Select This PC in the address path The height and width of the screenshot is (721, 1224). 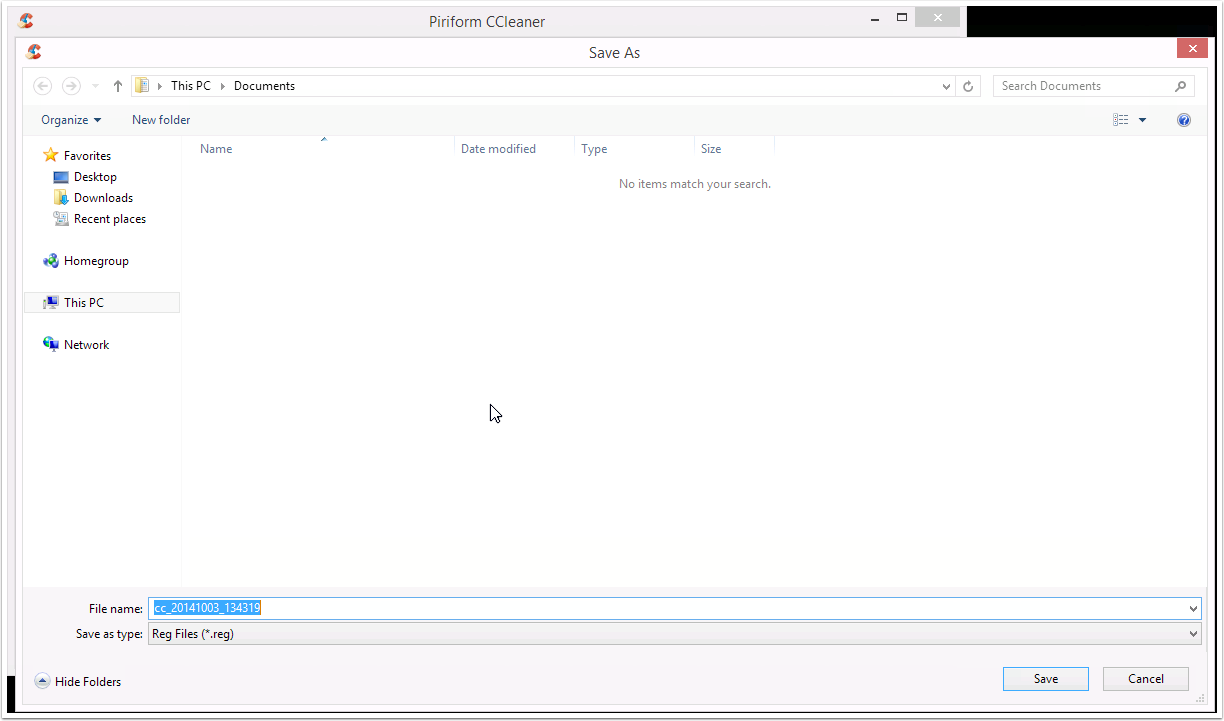pos(191,86)
